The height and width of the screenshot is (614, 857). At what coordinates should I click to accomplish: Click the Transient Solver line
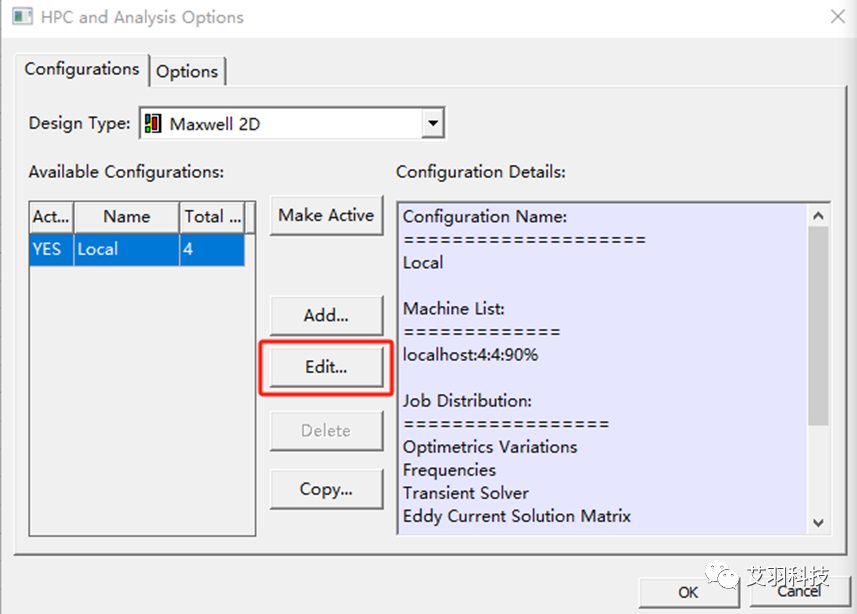pos(466,493)
